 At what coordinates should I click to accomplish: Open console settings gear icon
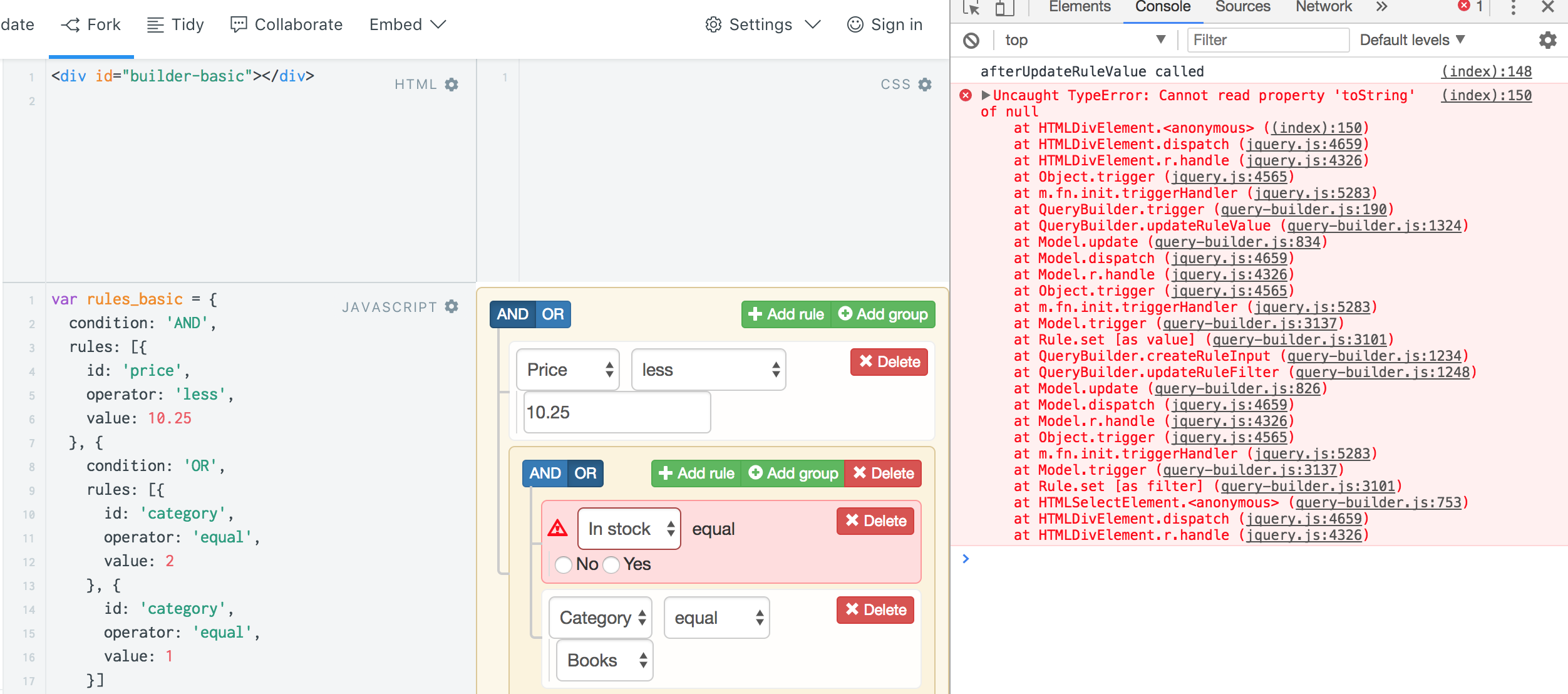pos(1548,41)
